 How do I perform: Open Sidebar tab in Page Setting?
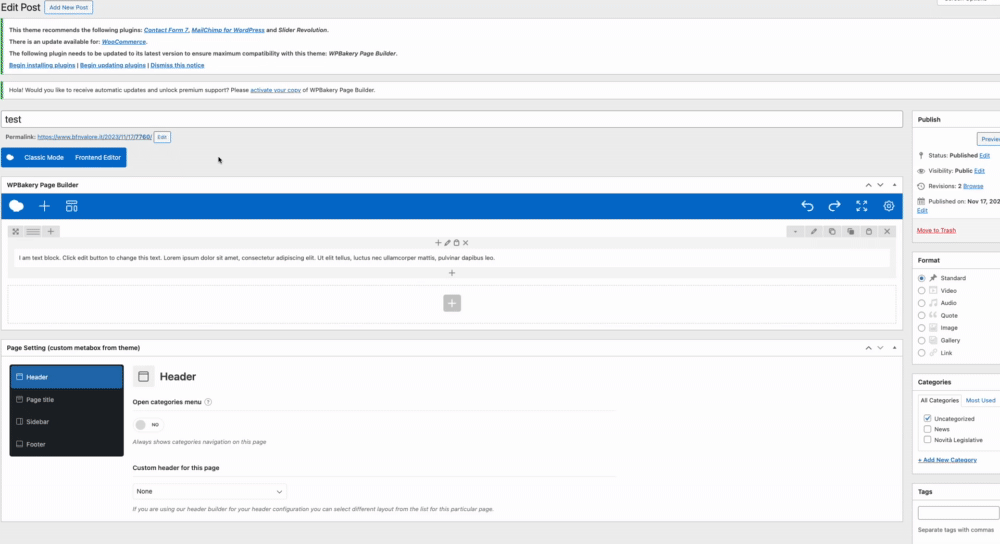pyautogui.click(x=66, y=422)
